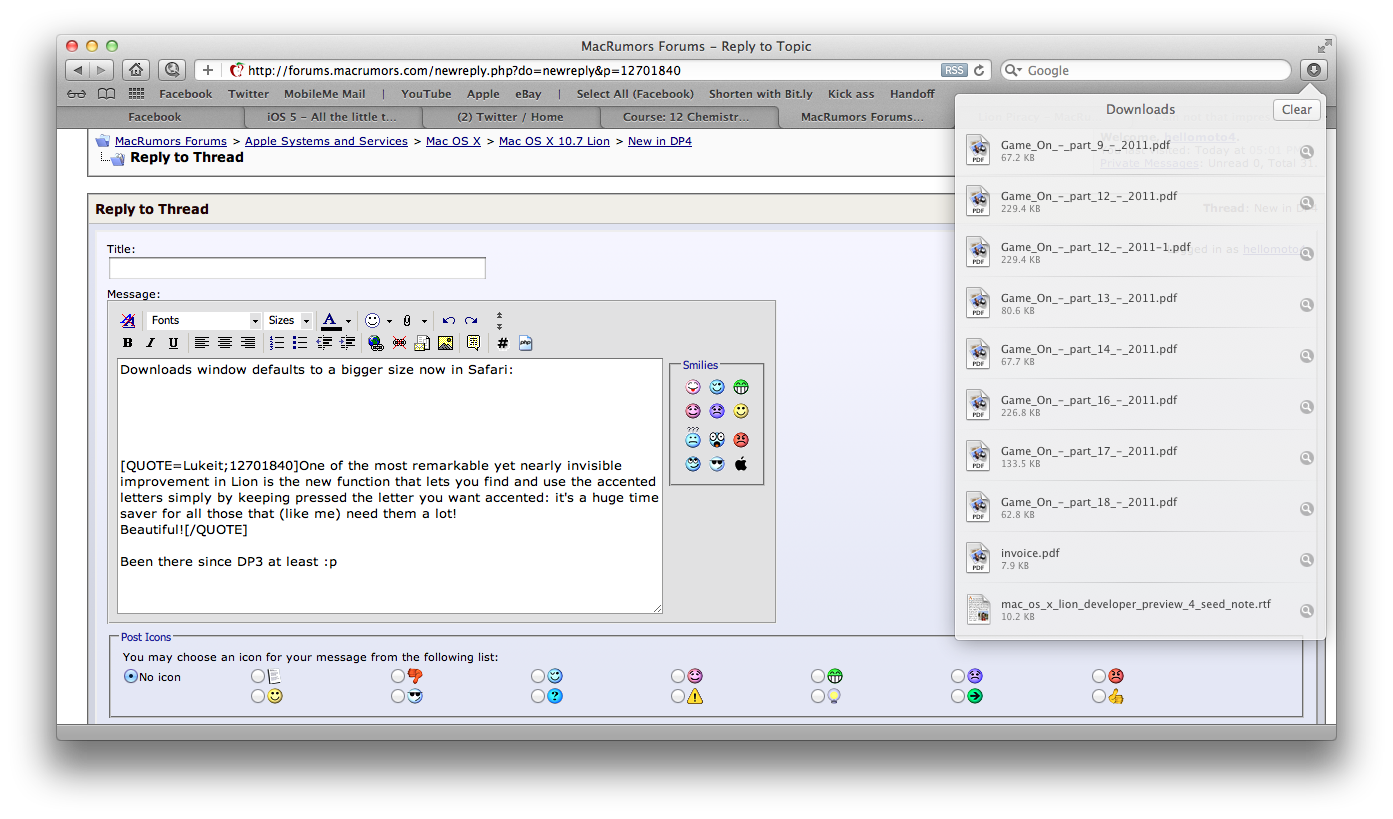Apply the black text color swatch
The image size is (1393, 819).
point(330,322)
